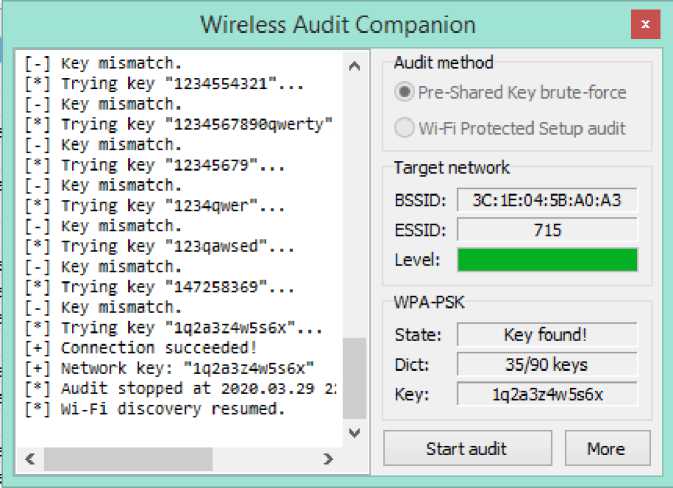Image resolution: width=673 pixels, height=488 pixels.
Task: Open the More button options
Action: 606,448
